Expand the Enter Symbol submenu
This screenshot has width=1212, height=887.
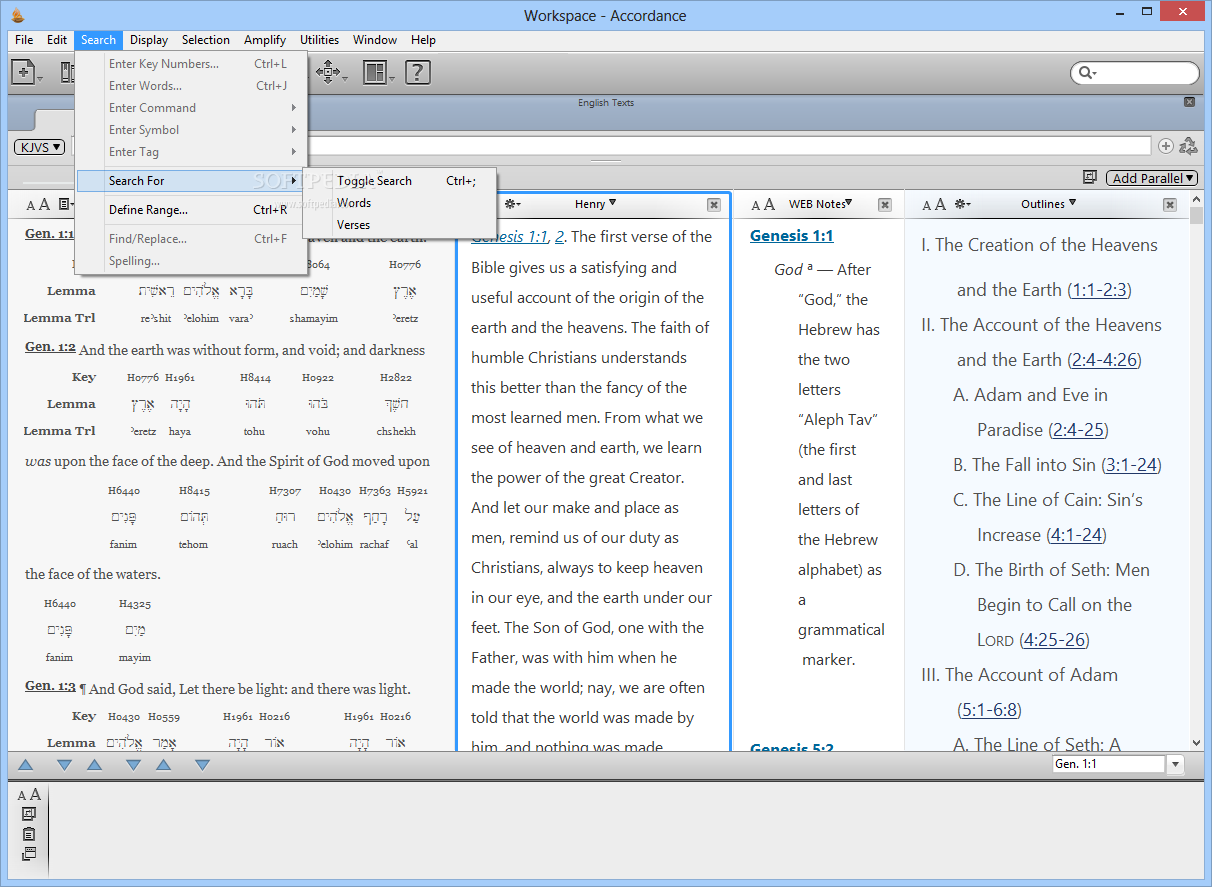pos(191,130)
